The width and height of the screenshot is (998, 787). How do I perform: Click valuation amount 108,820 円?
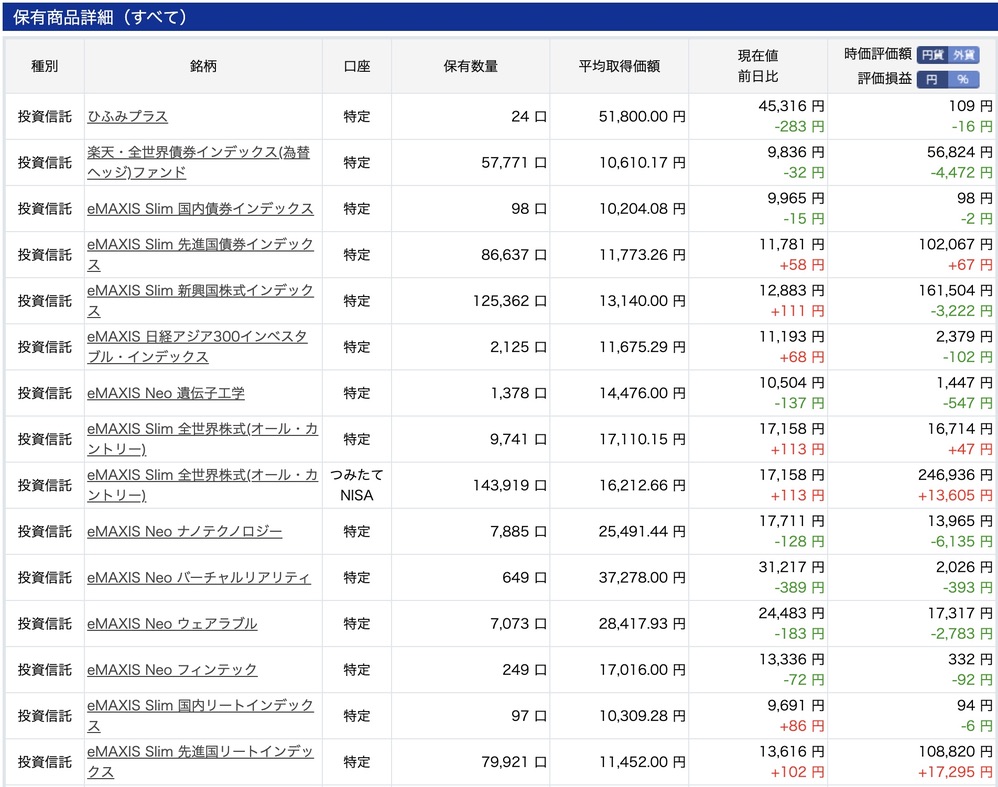point(955,751)
